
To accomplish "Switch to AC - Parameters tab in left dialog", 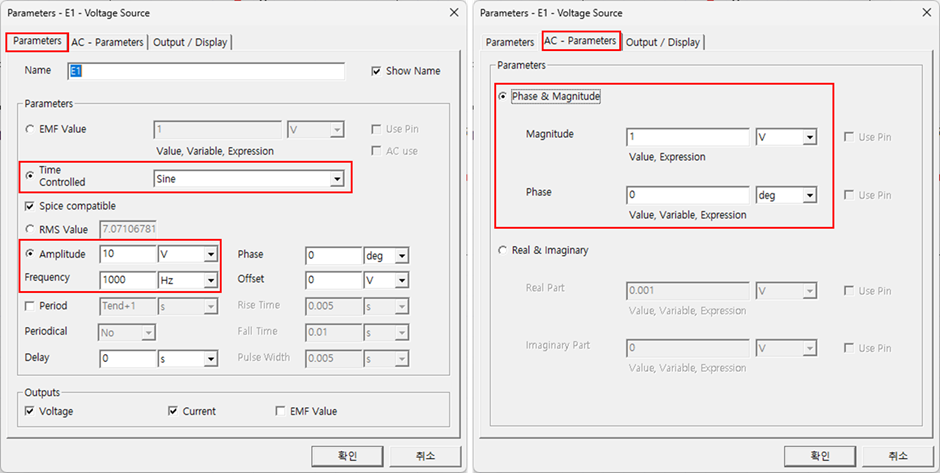I will click(x=109, y=42).
